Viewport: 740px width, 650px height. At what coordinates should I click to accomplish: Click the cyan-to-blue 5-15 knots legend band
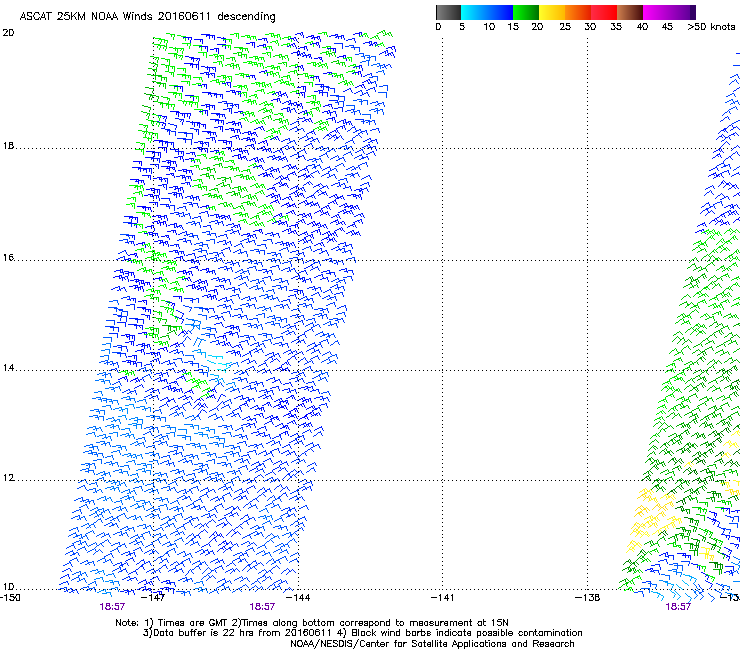point(487,12)
